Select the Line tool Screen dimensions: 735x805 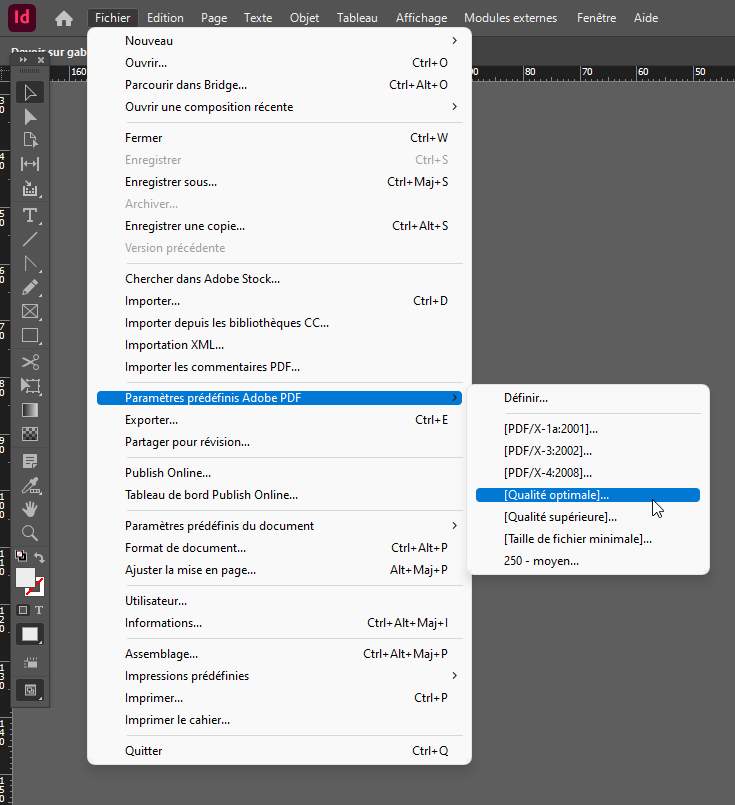tap(30, 239)
